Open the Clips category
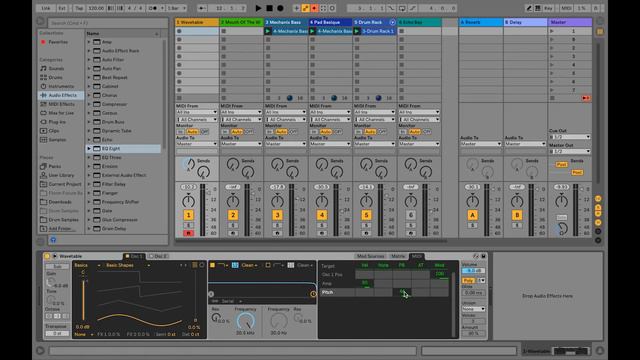The image size is (640, 360). 53,131
